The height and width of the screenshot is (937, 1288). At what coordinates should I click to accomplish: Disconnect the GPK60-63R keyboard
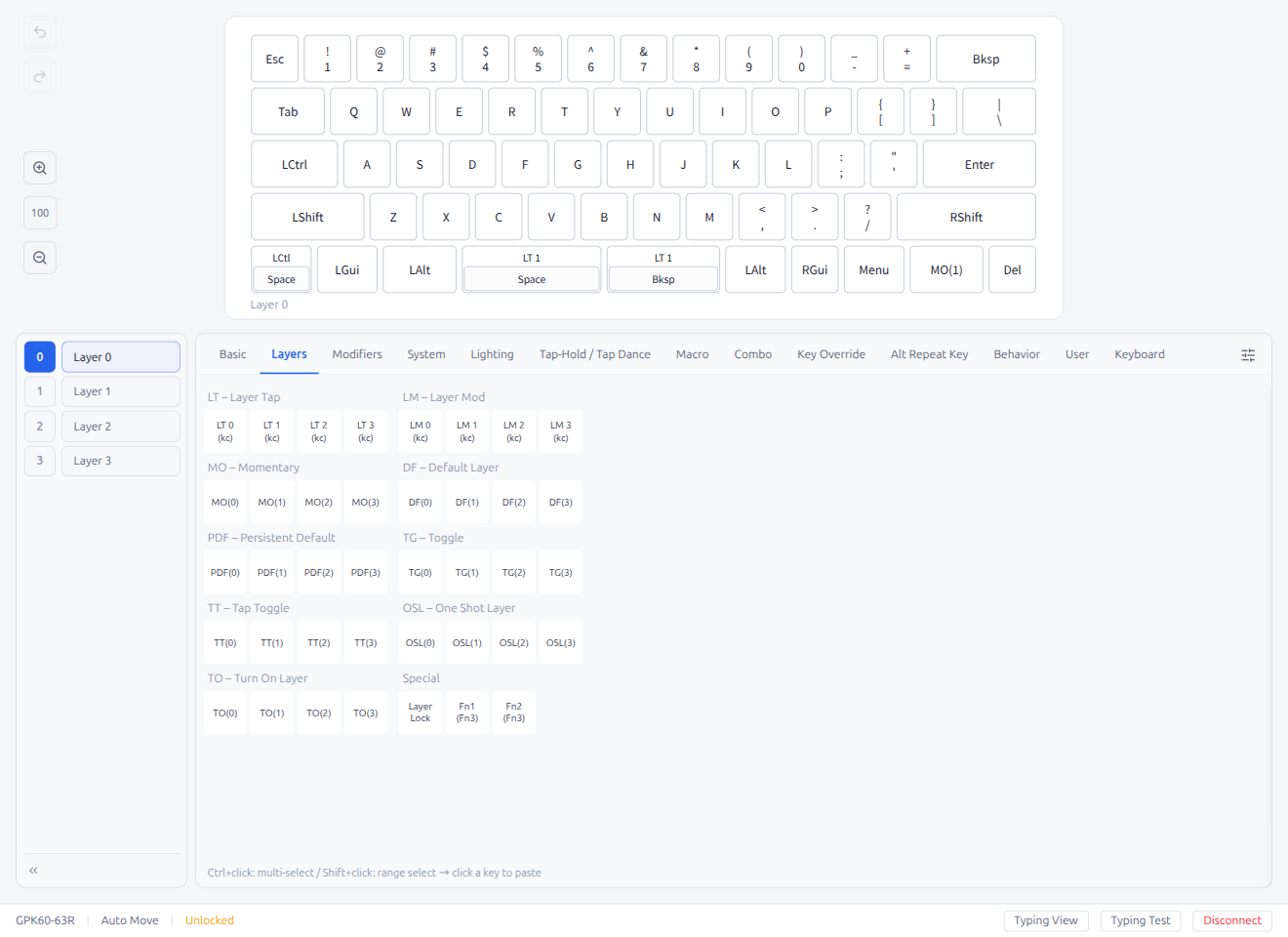[1231, 919]
